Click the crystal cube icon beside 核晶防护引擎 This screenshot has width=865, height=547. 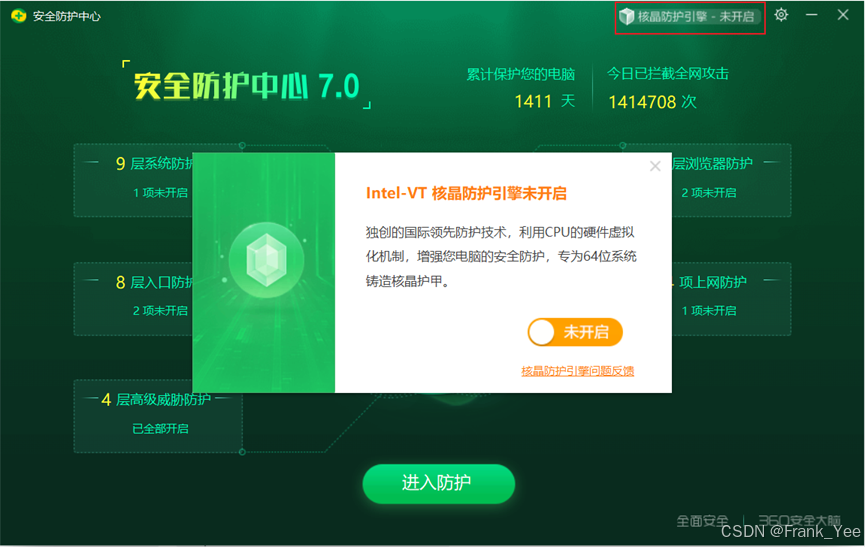coord(626,17)
